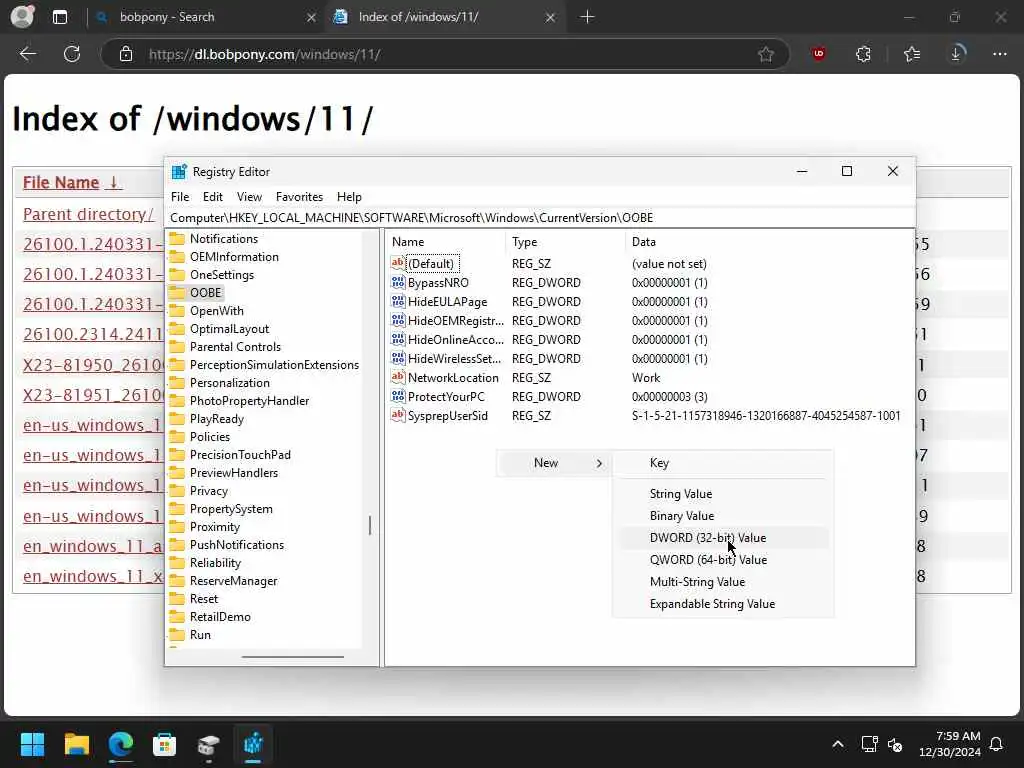The image size is (1024, 768).
Task: Select the Personalization key in the tree
Action: point(229,383)
